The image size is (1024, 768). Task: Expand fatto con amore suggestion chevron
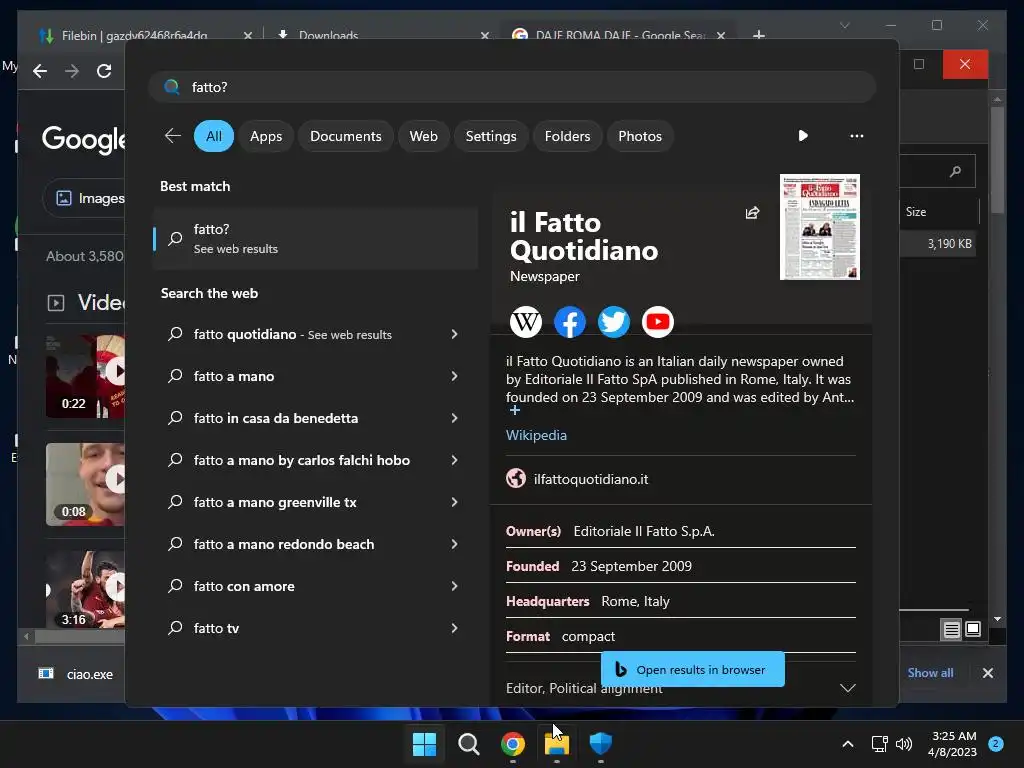[x=455, y=586]
